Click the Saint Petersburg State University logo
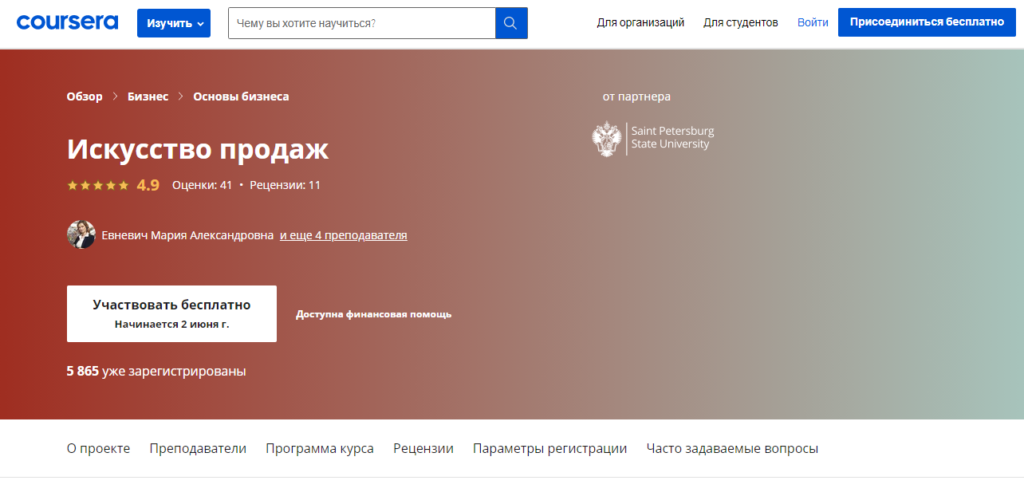 click(654, 138)
